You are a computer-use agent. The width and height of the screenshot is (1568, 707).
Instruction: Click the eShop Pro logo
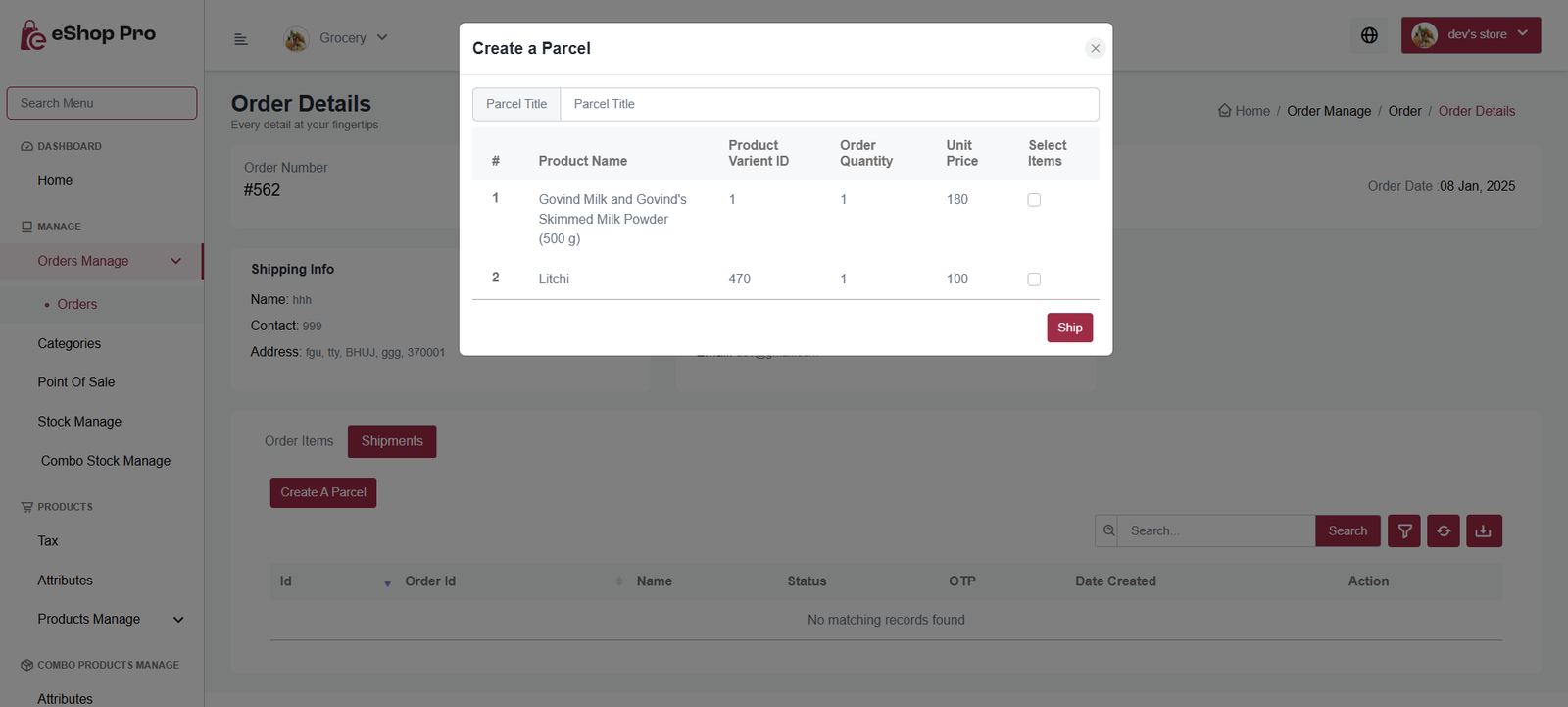88,34
